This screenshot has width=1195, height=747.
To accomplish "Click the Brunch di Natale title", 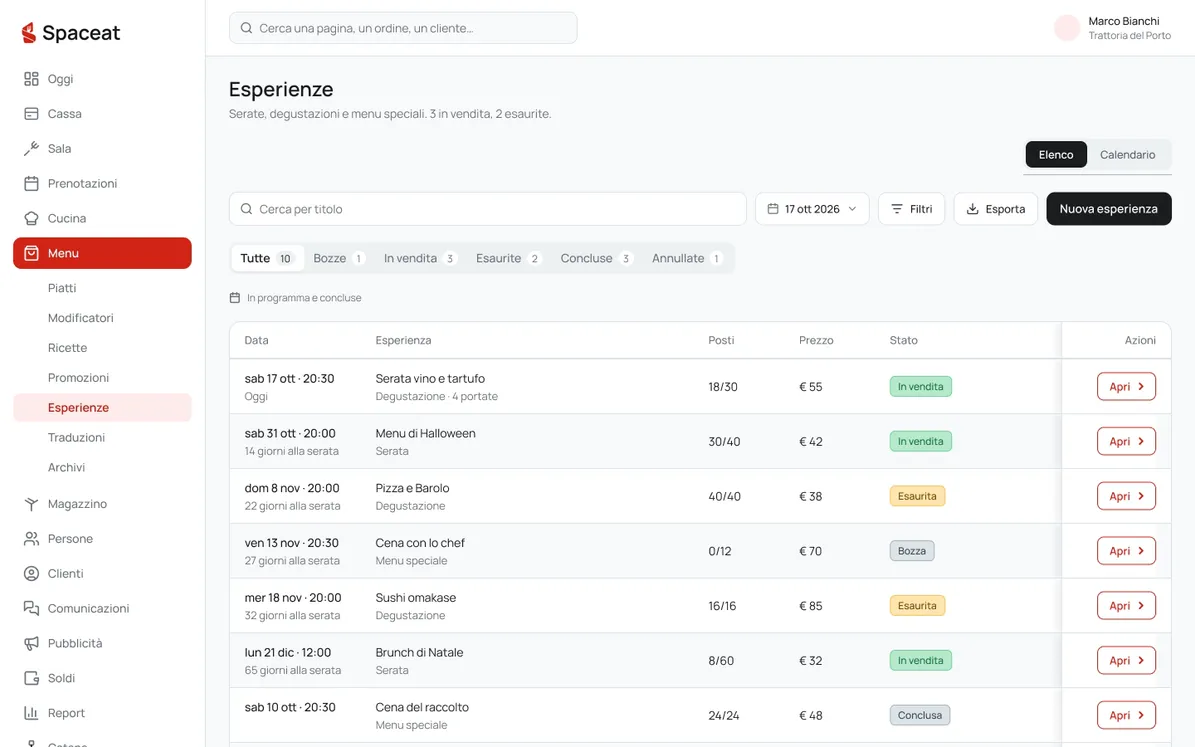I will click(x=419, y=652).
